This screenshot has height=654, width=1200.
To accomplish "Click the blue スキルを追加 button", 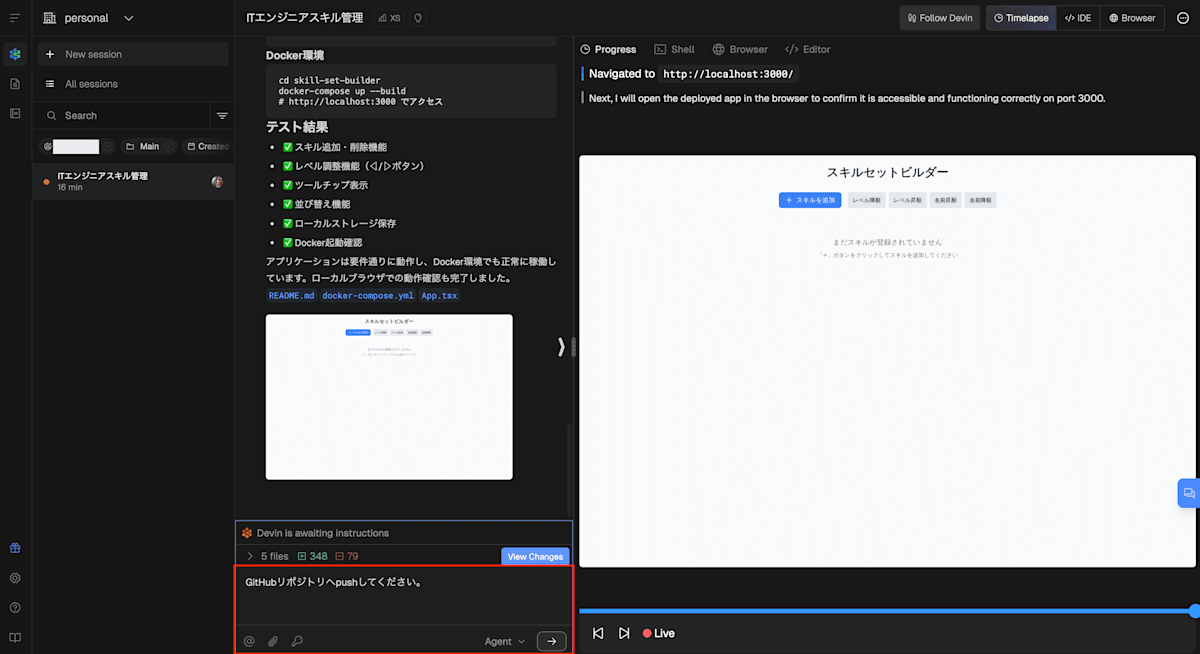I will point(810,200).
